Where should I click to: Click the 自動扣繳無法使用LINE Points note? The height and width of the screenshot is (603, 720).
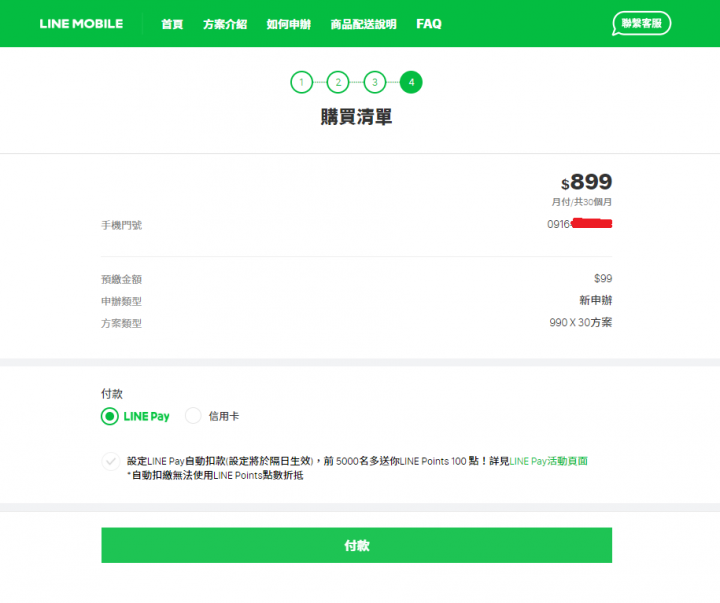(215, 475)
